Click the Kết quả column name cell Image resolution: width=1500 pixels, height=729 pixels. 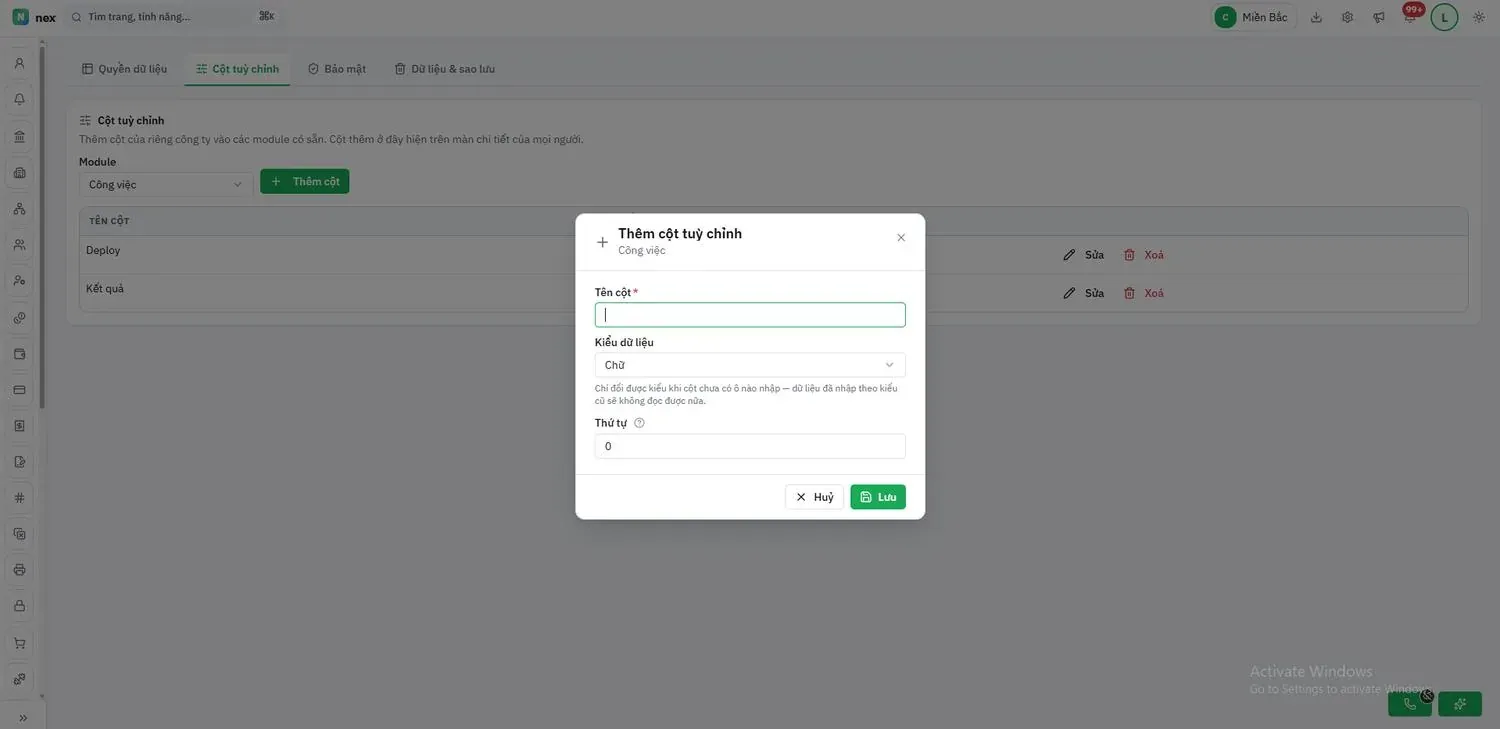[105, 289]
